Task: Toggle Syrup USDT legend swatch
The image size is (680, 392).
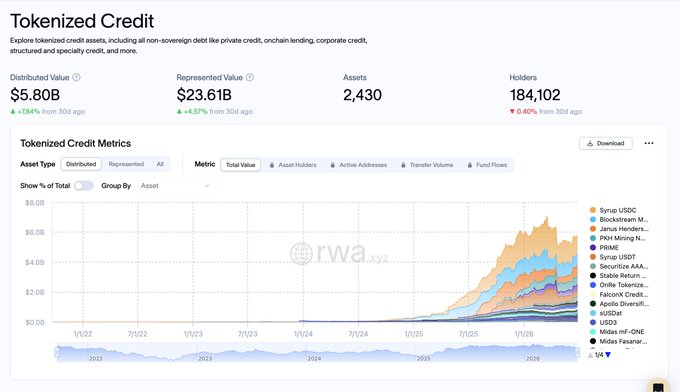Action: (x=593, y=257)
